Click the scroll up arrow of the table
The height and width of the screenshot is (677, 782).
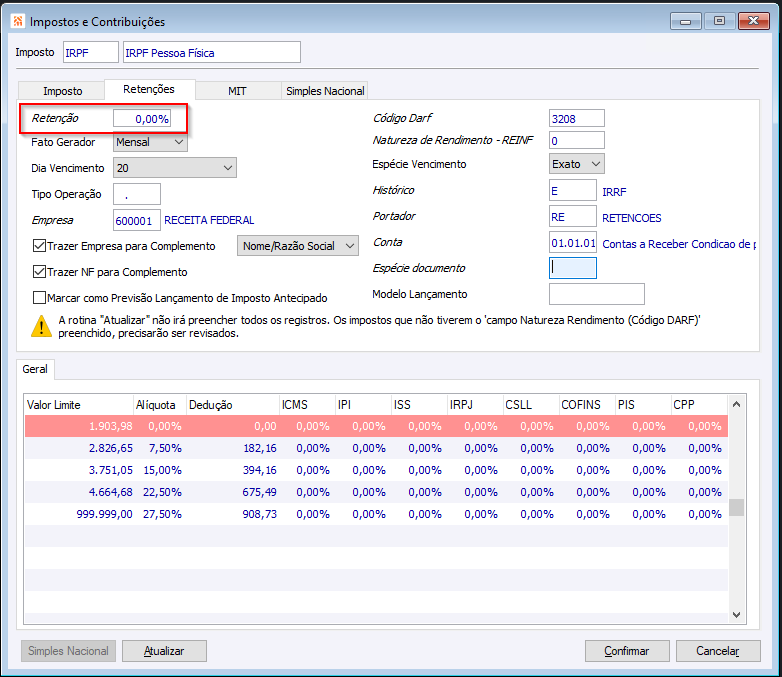click(x=737, y=404)
